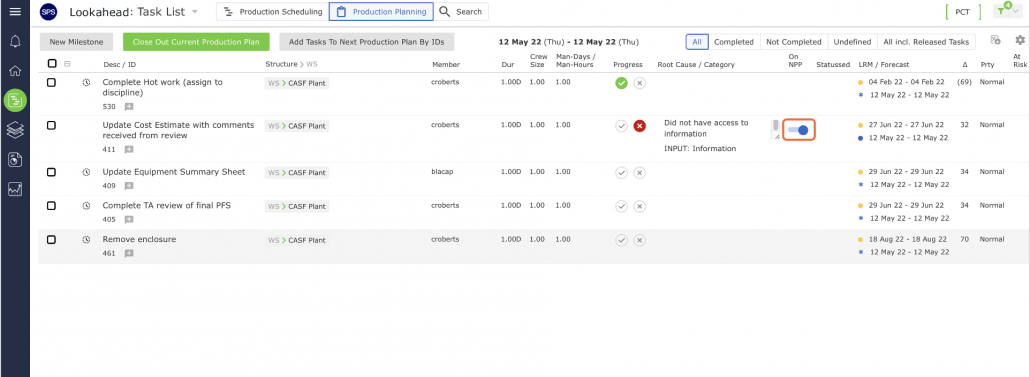
Task: Toggle the On NPP switch for task 411
Action: (799, 130)
